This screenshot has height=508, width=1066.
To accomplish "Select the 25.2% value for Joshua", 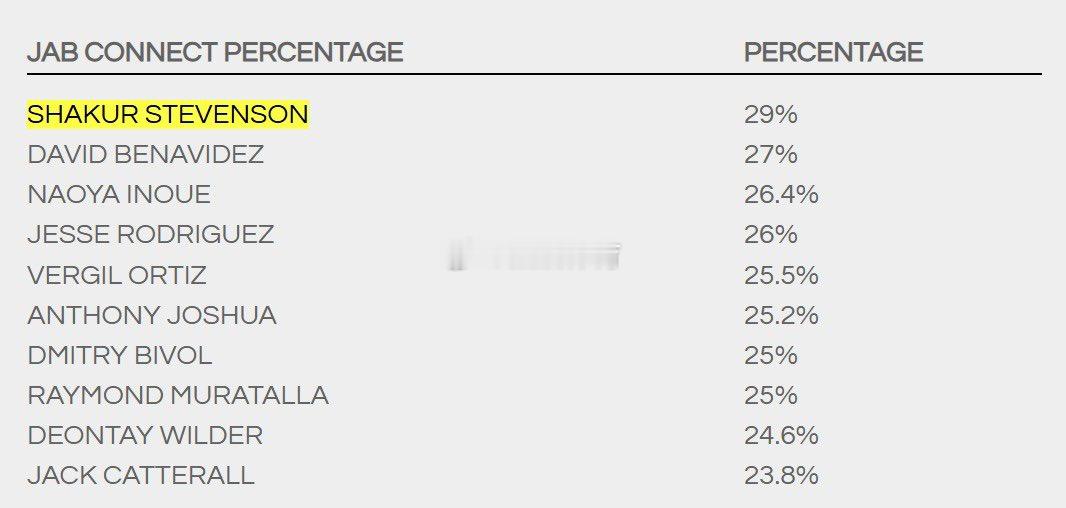I will pyautogui.click(x=781, y=315).
